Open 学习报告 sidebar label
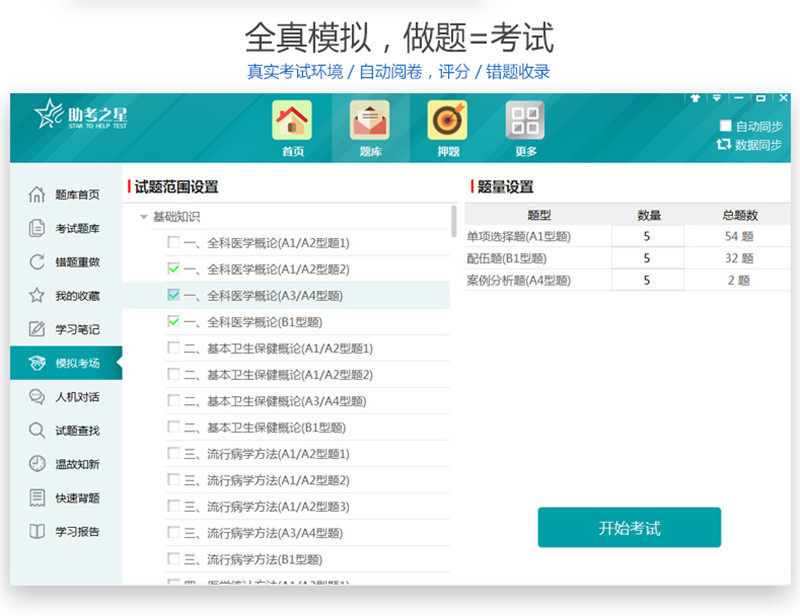Screen dimensions: 800x616 click(x=78, y=531)
